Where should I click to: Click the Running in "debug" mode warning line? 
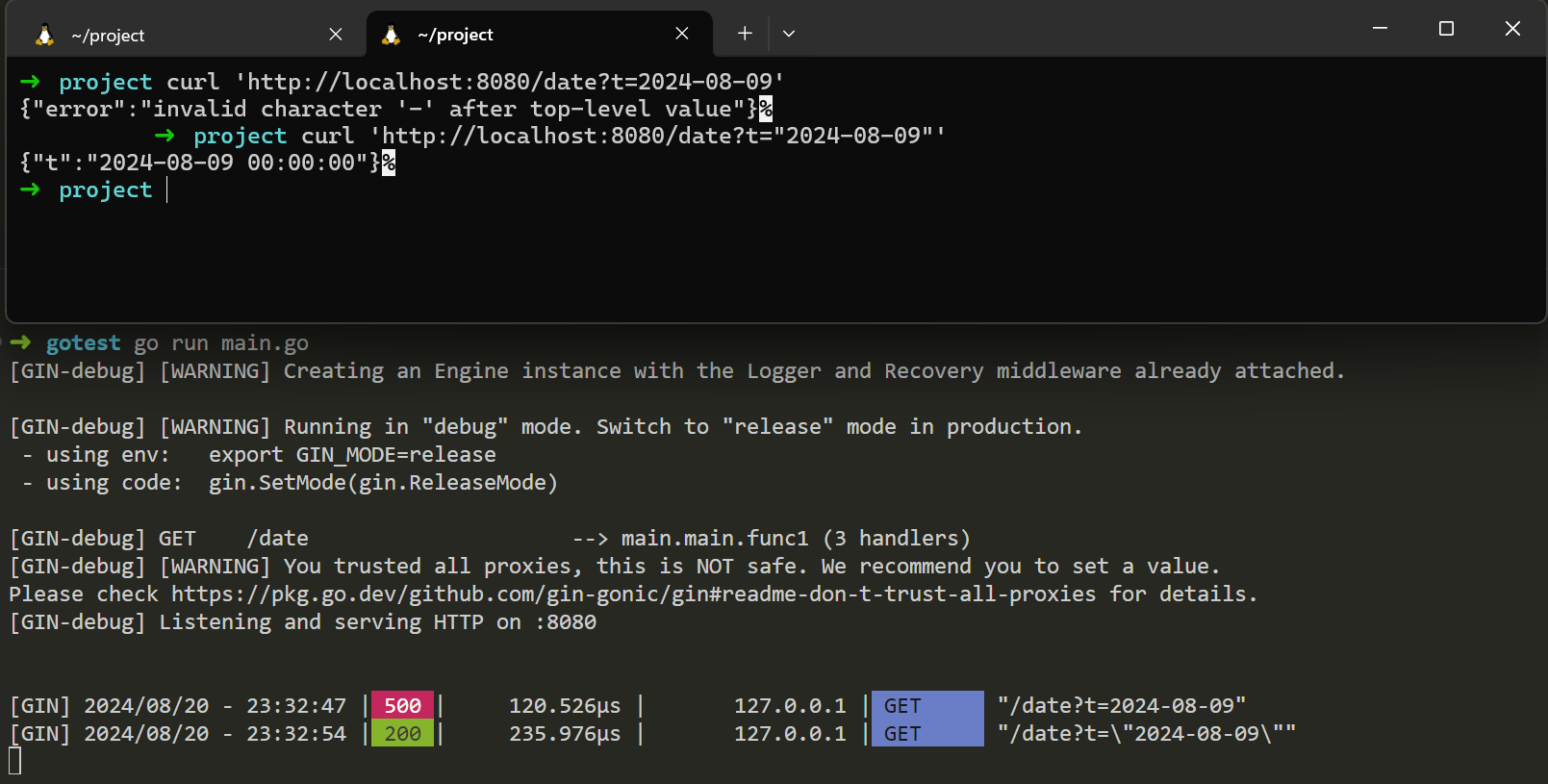(x=546, y=427)
